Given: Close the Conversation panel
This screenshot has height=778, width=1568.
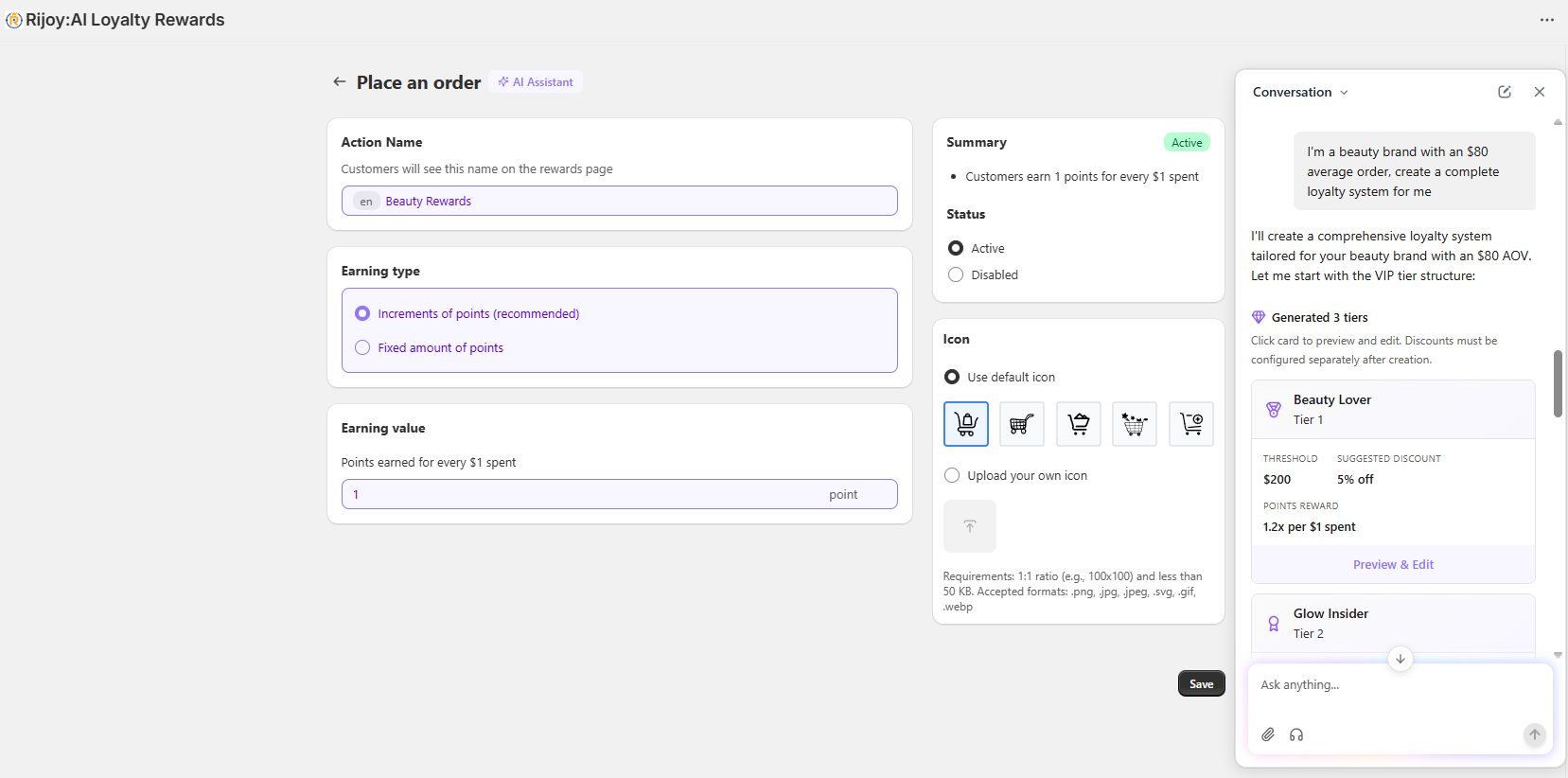Looking at the screenshot, I should [1540, 92].
